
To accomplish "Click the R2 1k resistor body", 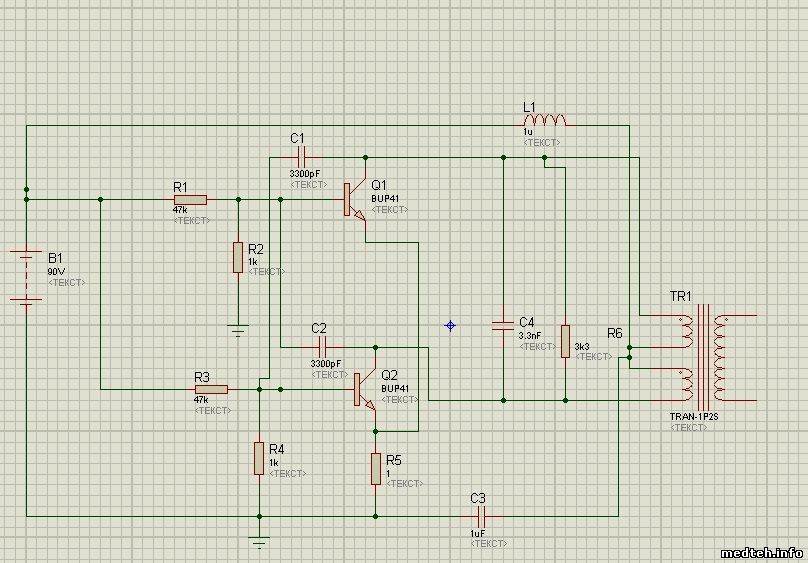I will click(x=238, y=255).
